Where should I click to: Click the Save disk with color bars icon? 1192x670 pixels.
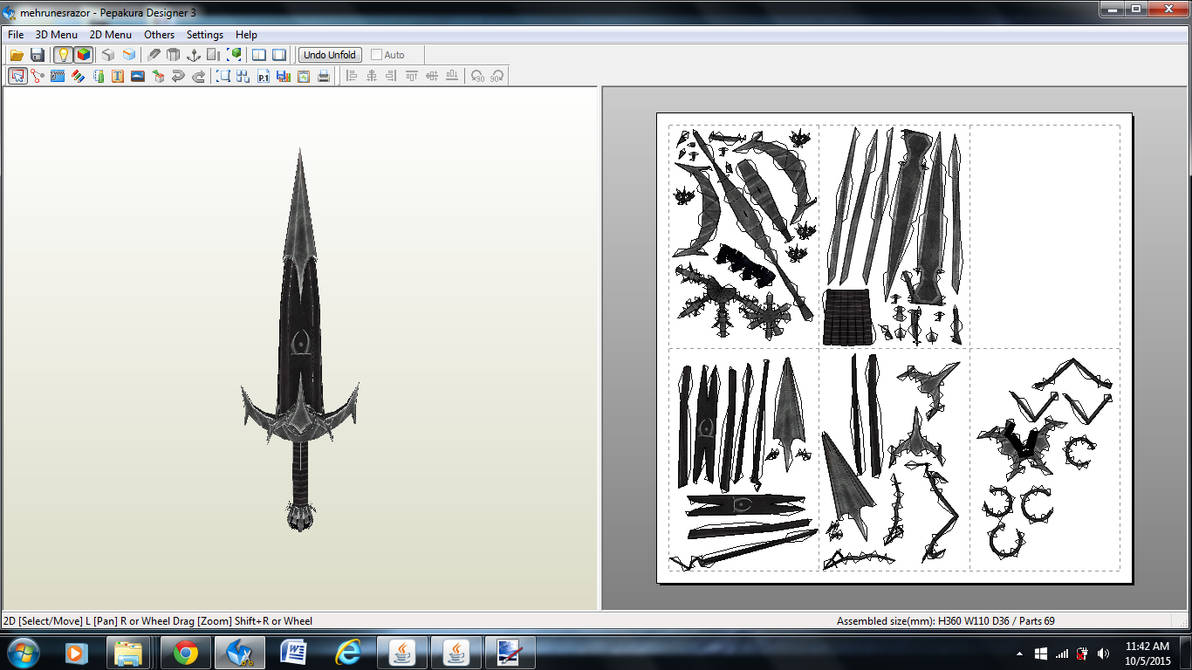point(283,76)
